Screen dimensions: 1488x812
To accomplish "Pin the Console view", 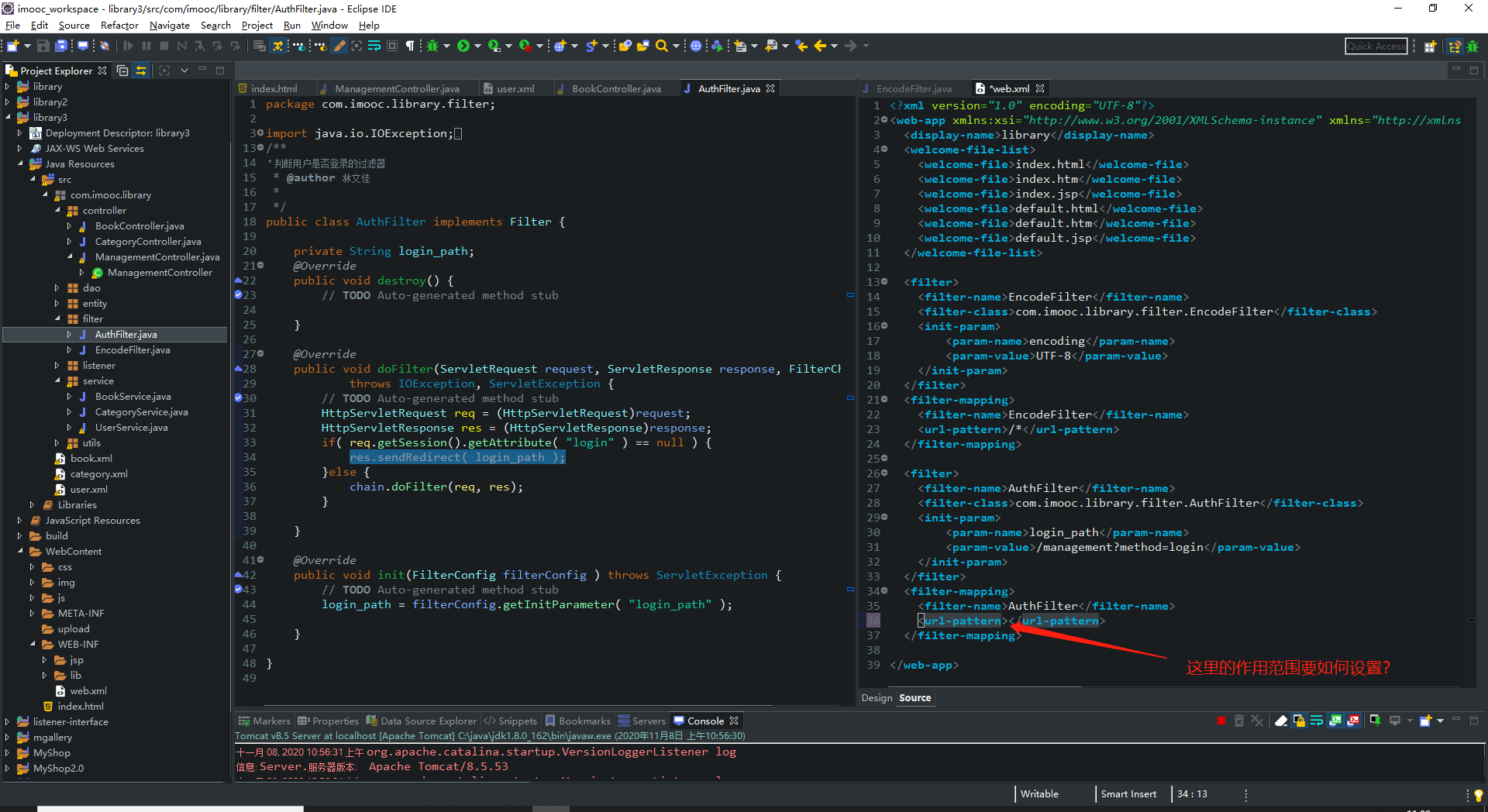I will click(x=1375, y=721).
